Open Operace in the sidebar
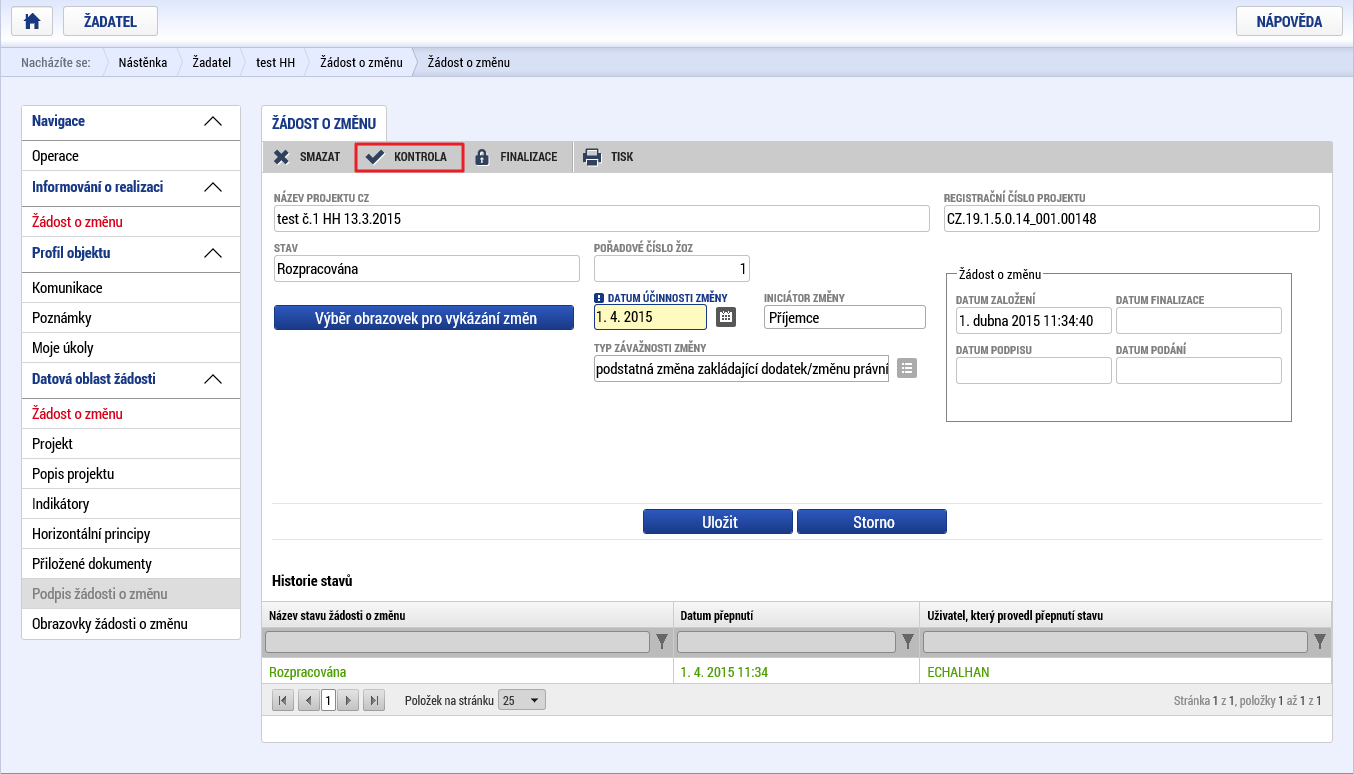This screenshot has width=1354, height=774. (131, 156)
